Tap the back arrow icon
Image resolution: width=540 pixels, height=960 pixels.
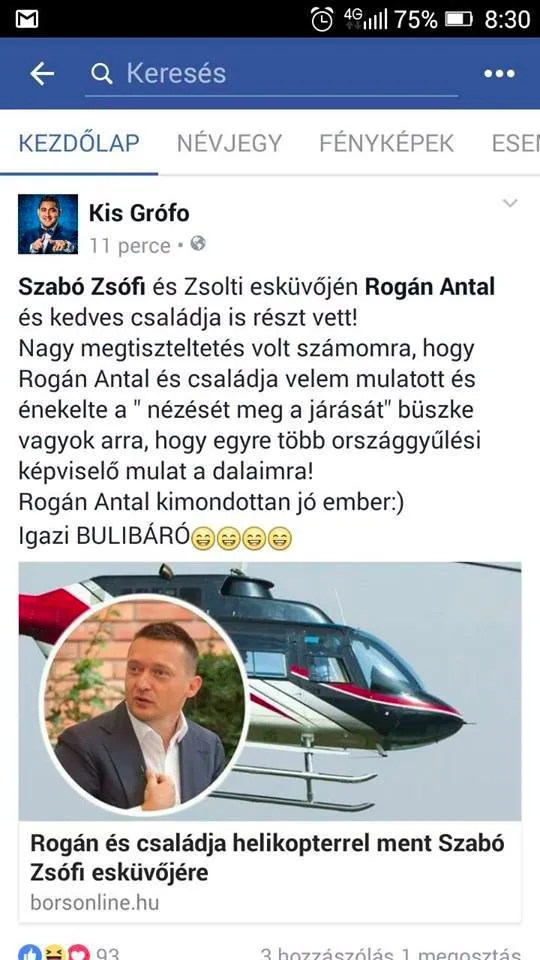(42, 74)
